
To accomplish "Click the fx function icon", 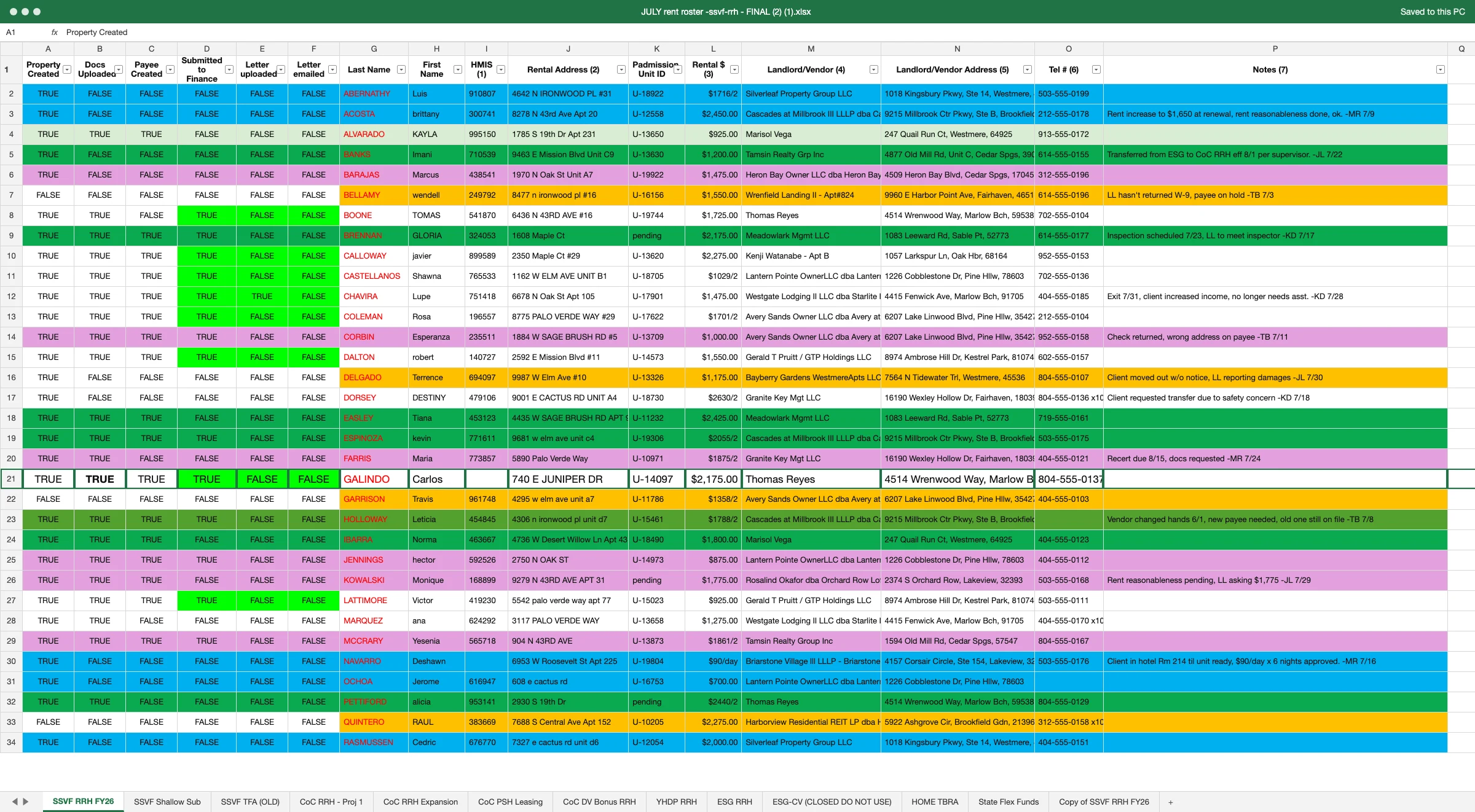I will pyautogui.click(x=54, y=33).
